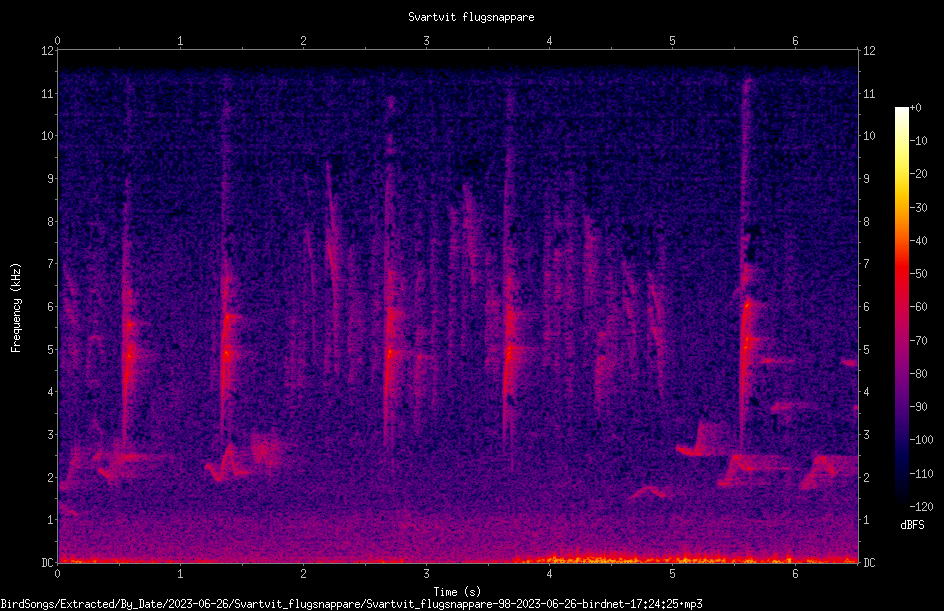Click '3' on the top time axis
Image resolution: width=944 pixels, height=611 pixels.
click(x=426, y=41)
